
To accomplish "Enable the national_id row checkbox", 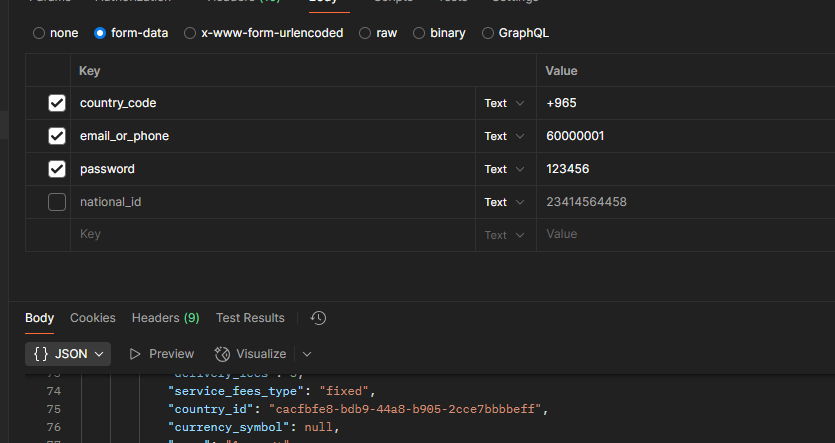I will (57, 202).
